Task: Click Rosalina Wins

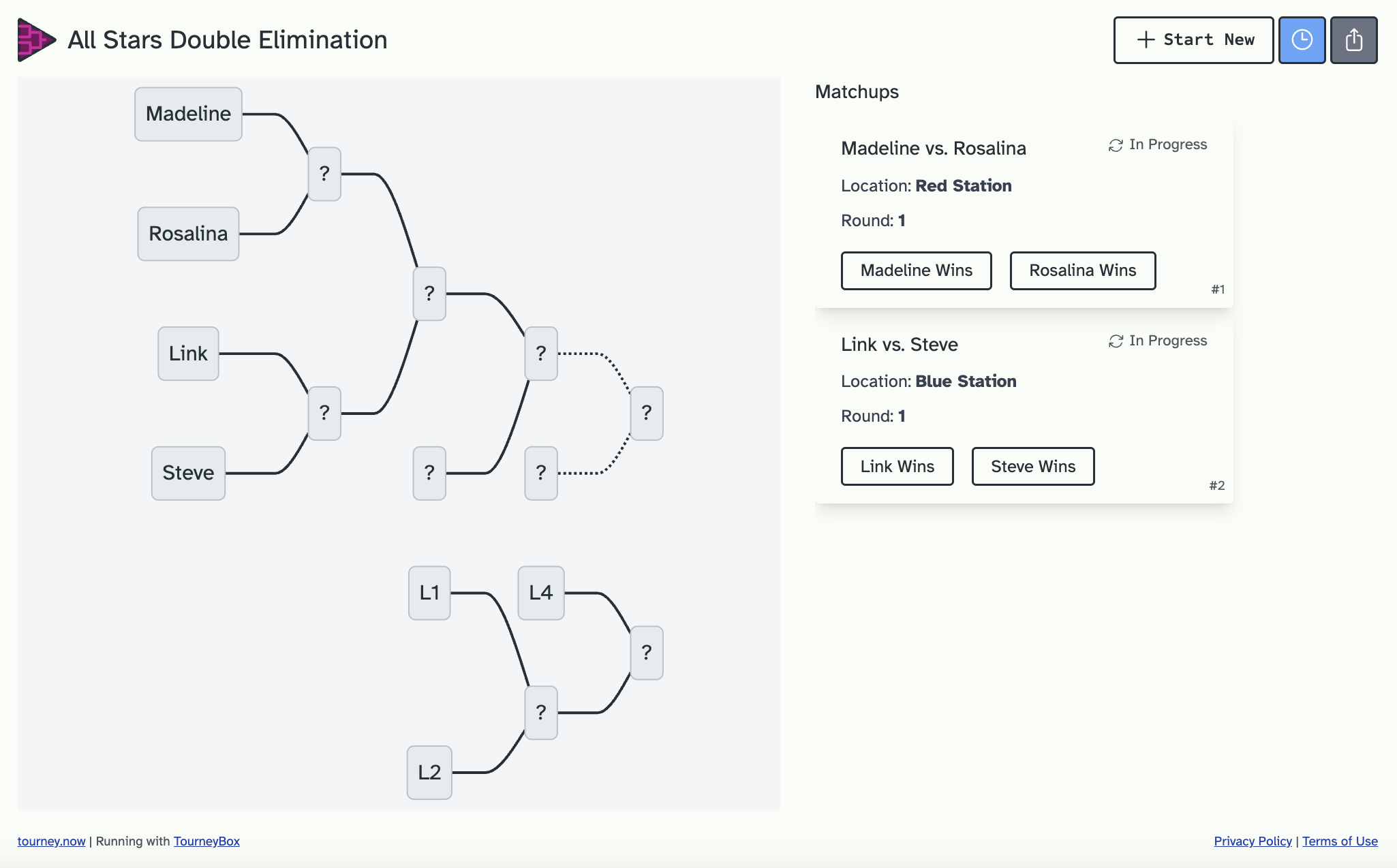Action: (1082, 270)
